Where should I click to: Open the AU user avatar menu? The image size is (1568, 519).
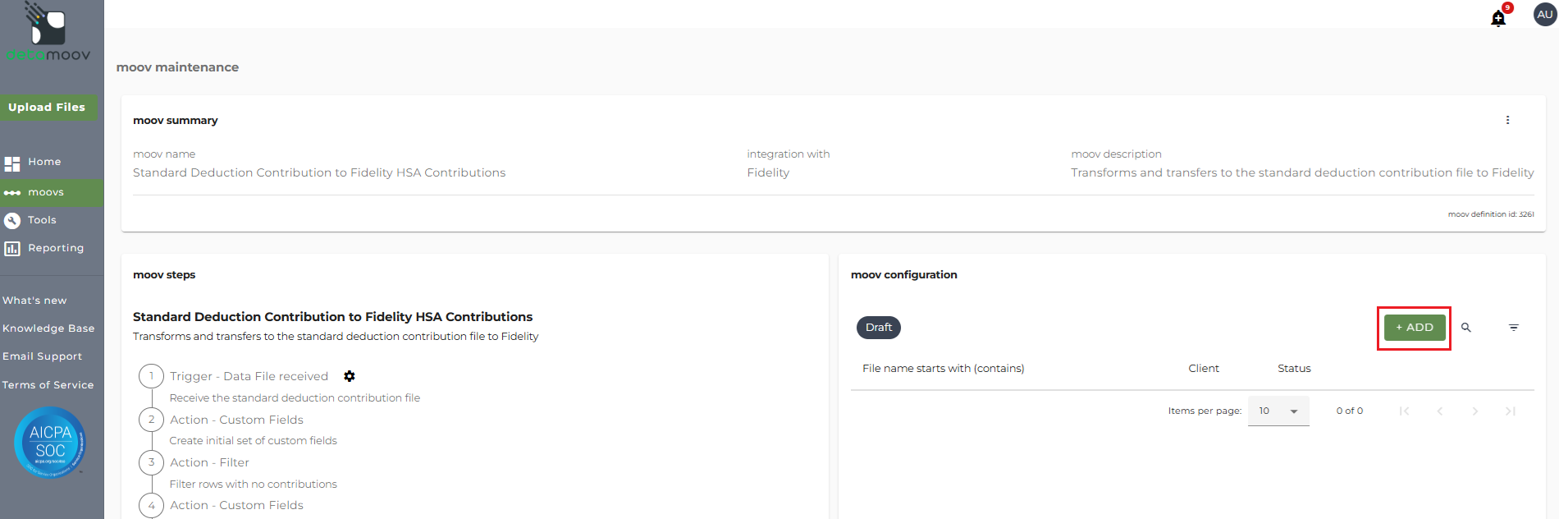[x=1545, y=14]
